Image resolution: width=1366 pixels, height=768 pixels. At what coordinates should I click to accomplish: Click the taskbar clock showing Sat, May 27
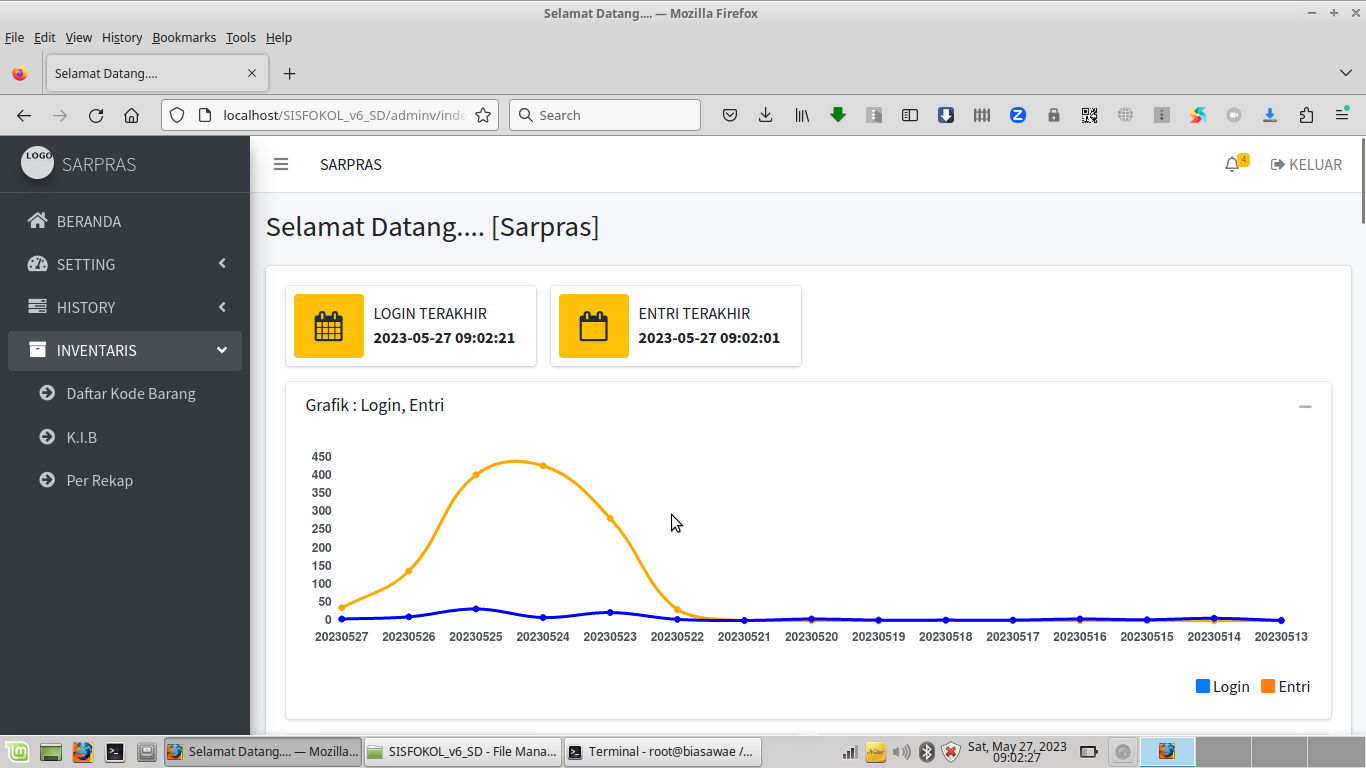1017,751
